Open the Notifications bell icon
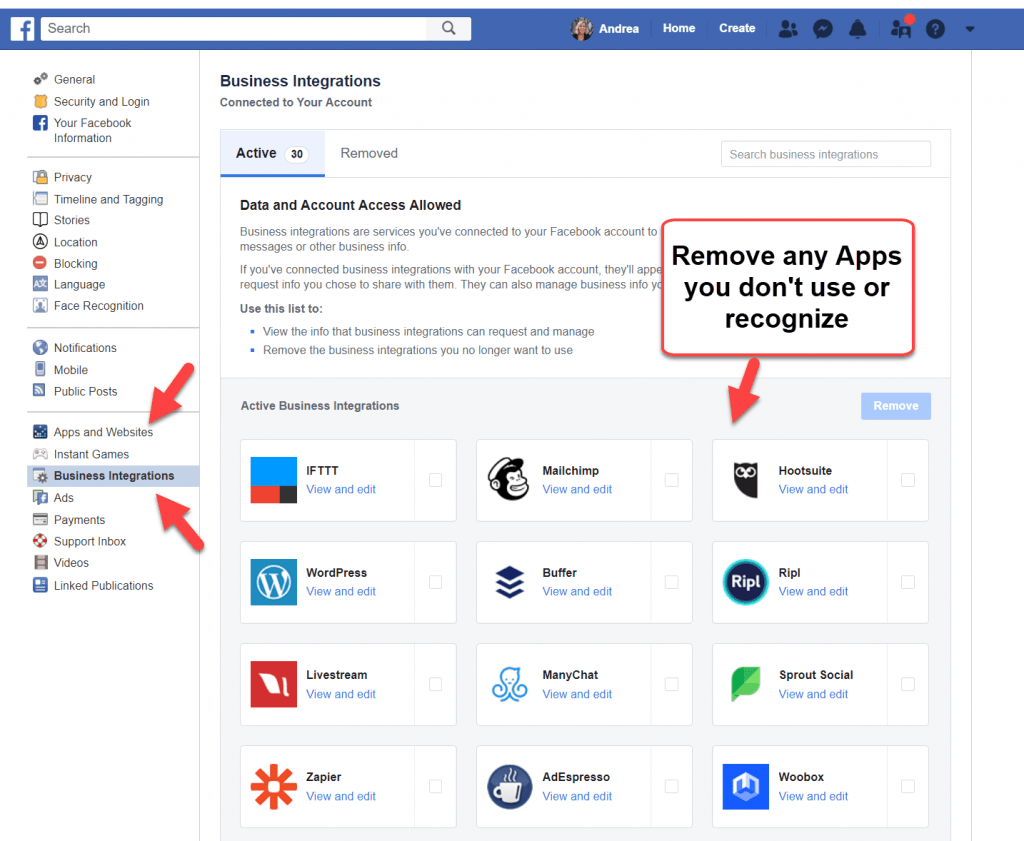This screenshot has height=841, width=1024. click(857, 29)
